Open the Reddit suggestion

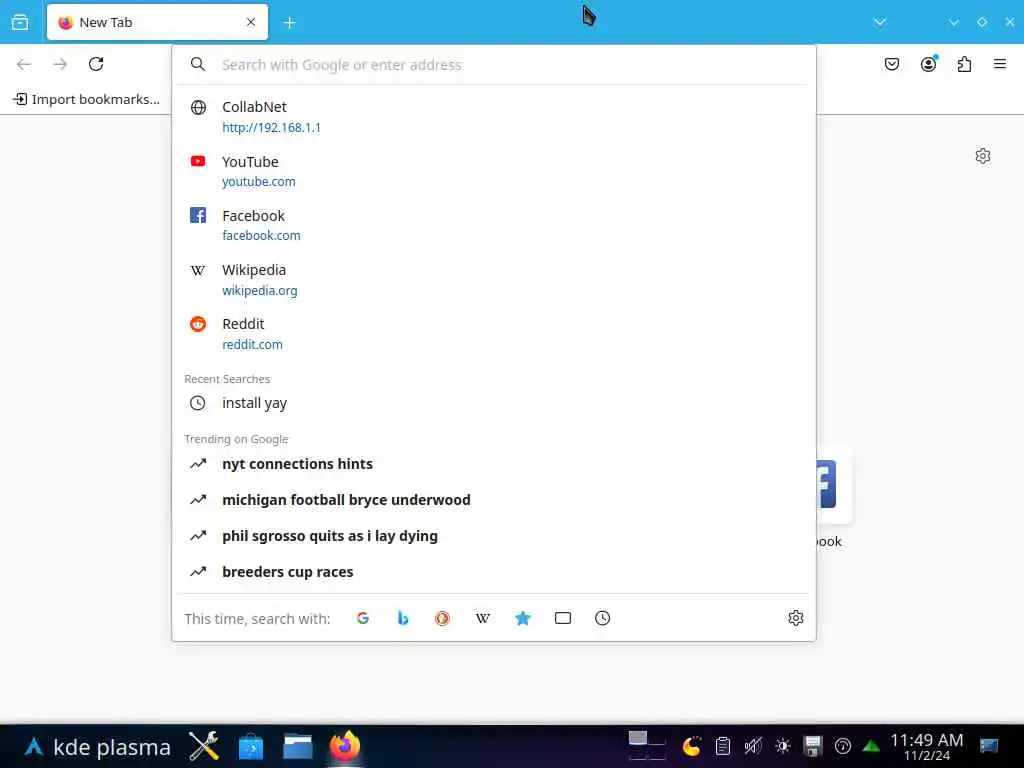494,334
